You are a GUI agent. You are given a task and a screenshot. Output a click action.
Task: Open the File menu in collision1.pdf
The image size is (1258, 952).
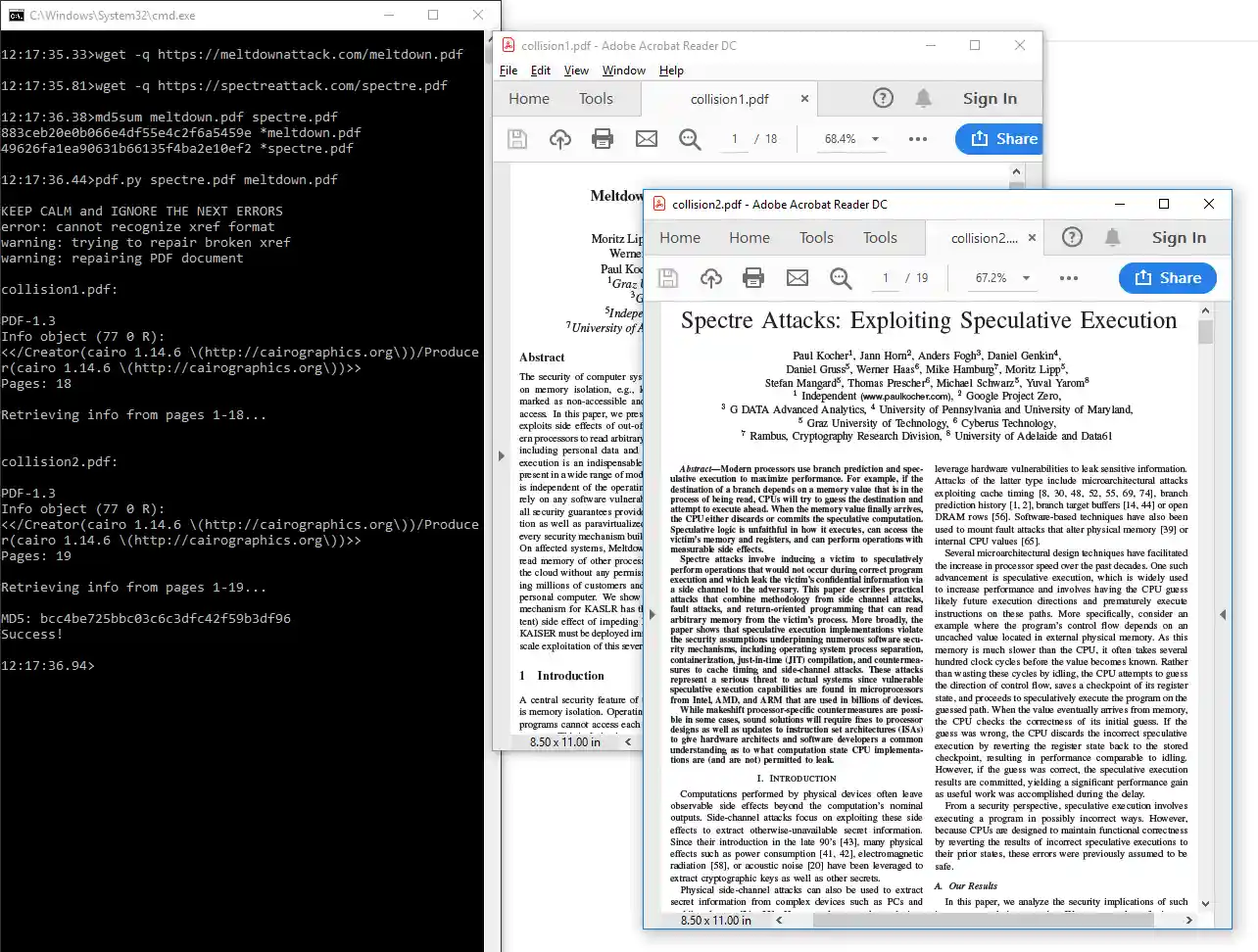(x=508, y=70)
